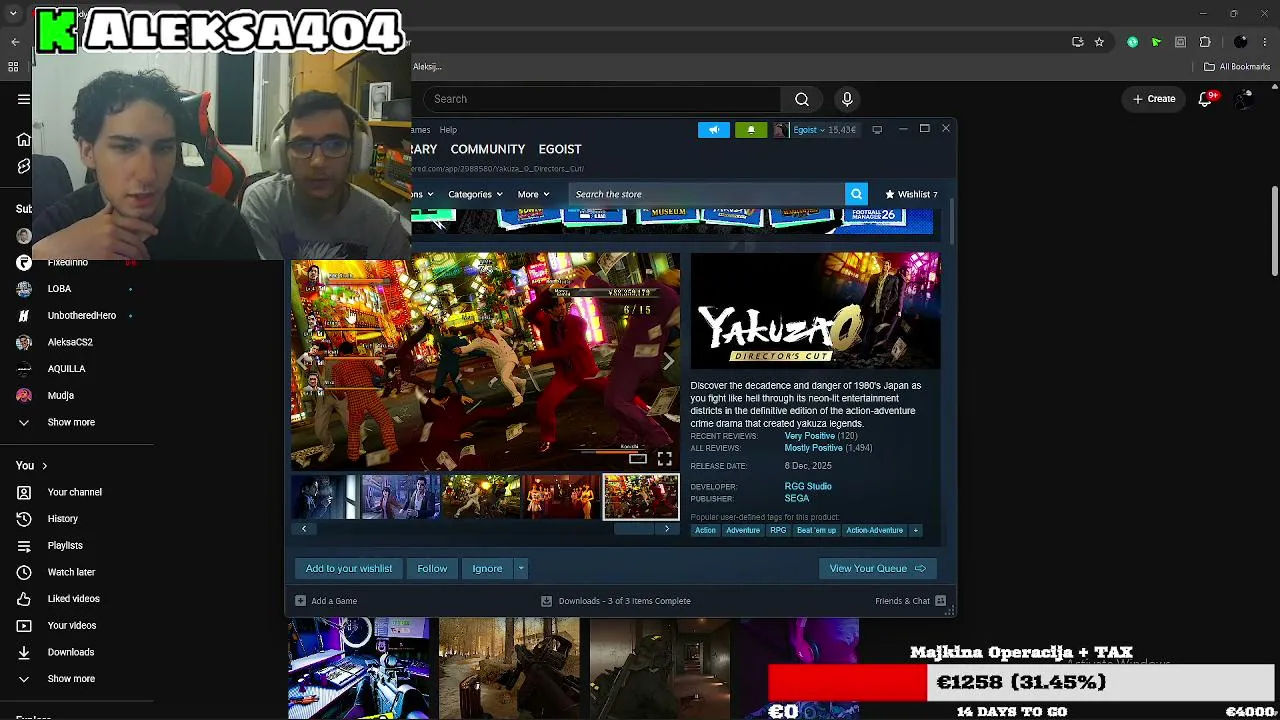Open the UnbotheredHero subscription channel
1280x720 pixels.
pos(82,316)
